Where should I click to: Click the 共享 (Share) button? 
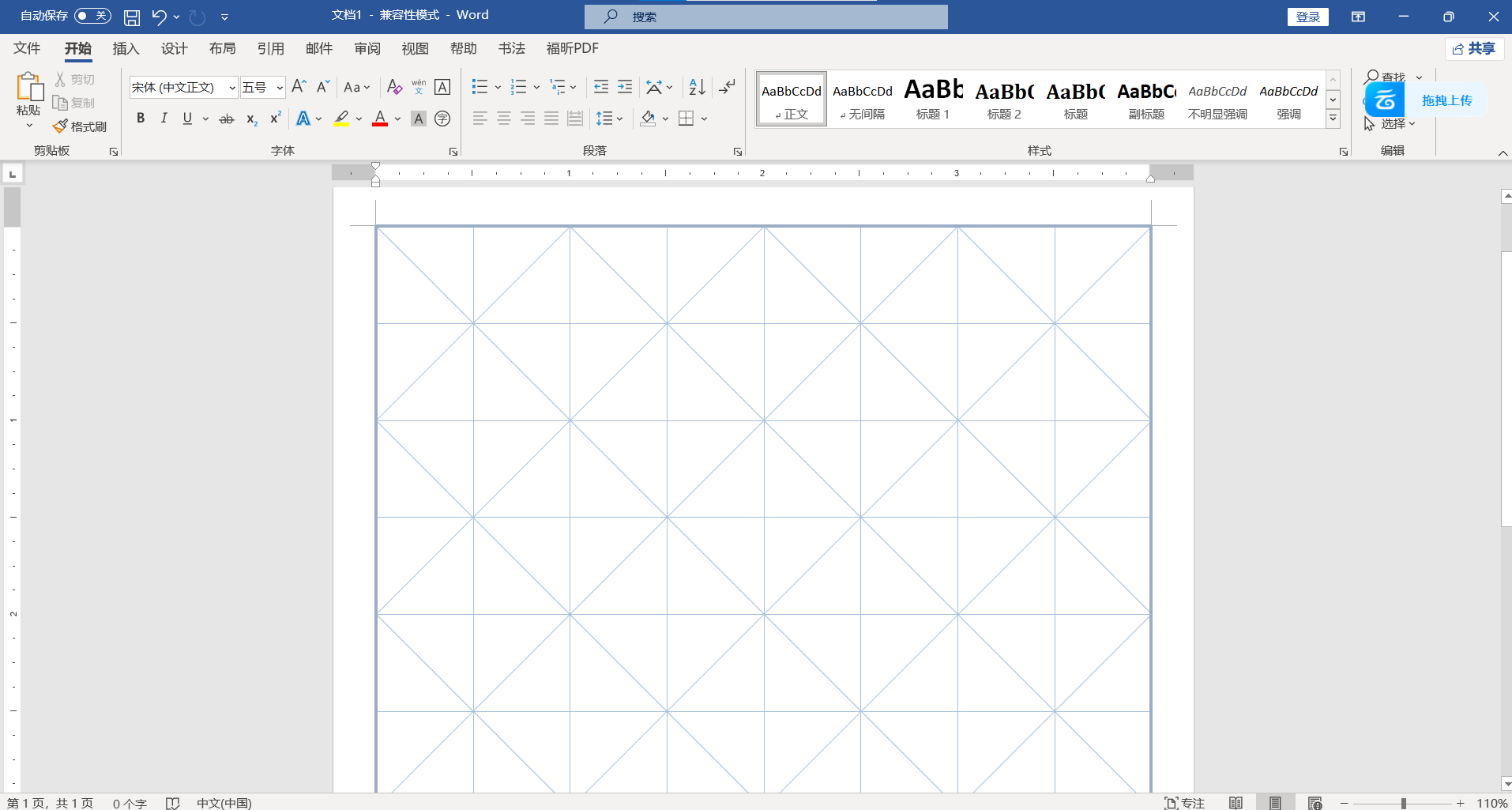pos(1474,49)
